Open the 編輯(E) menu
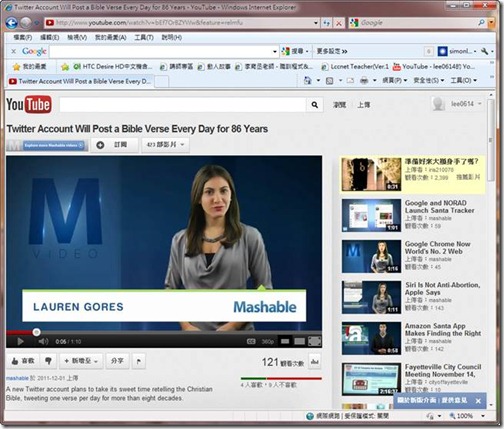The height and width of the screenshot is (429, 504). click(x=50, y=37)
